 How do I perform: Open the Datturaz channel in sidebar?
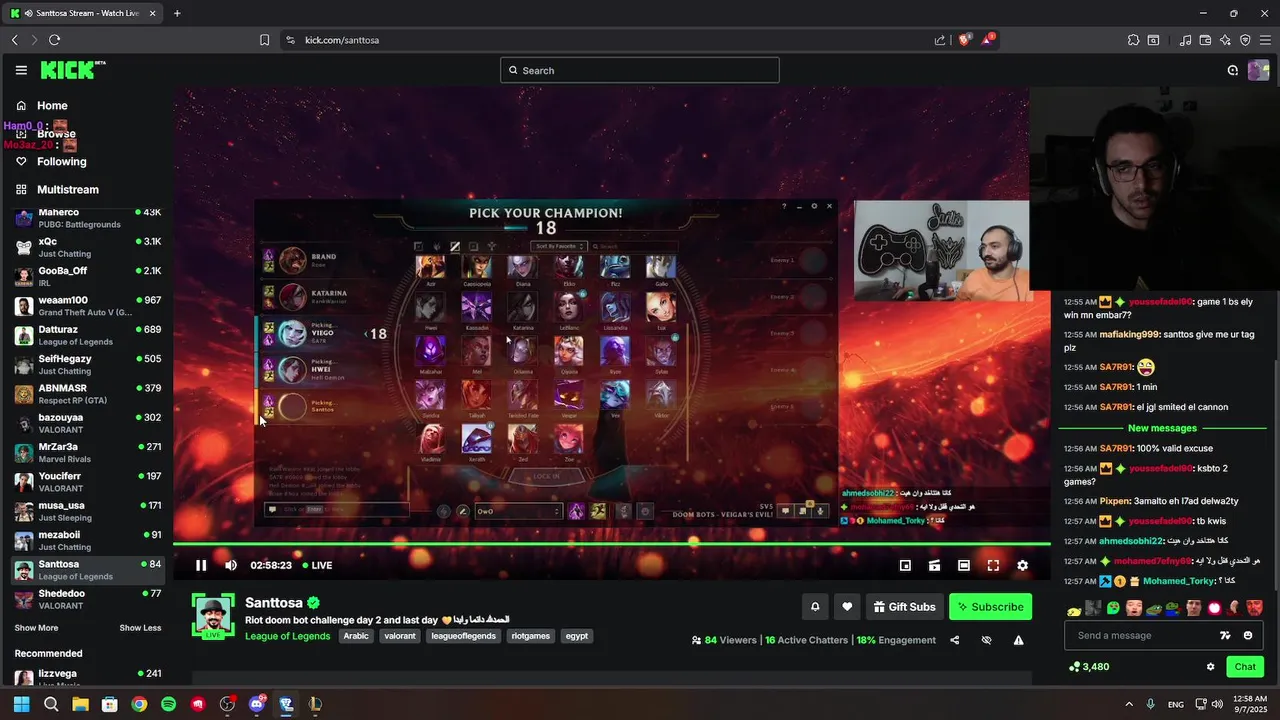[x=87, y=335]
